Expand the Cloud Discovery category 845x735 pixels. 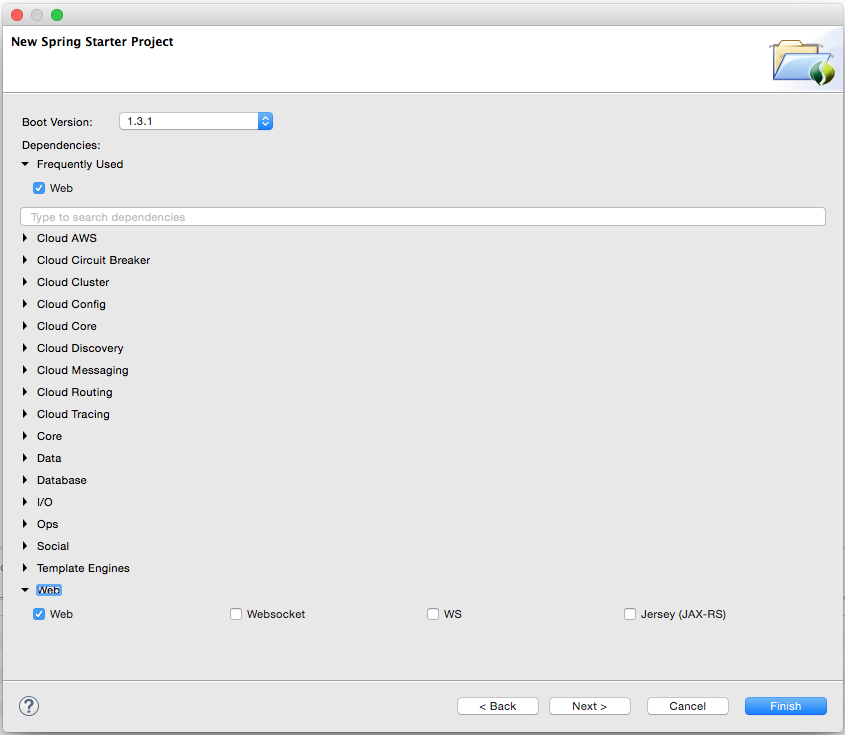[25, 348]
